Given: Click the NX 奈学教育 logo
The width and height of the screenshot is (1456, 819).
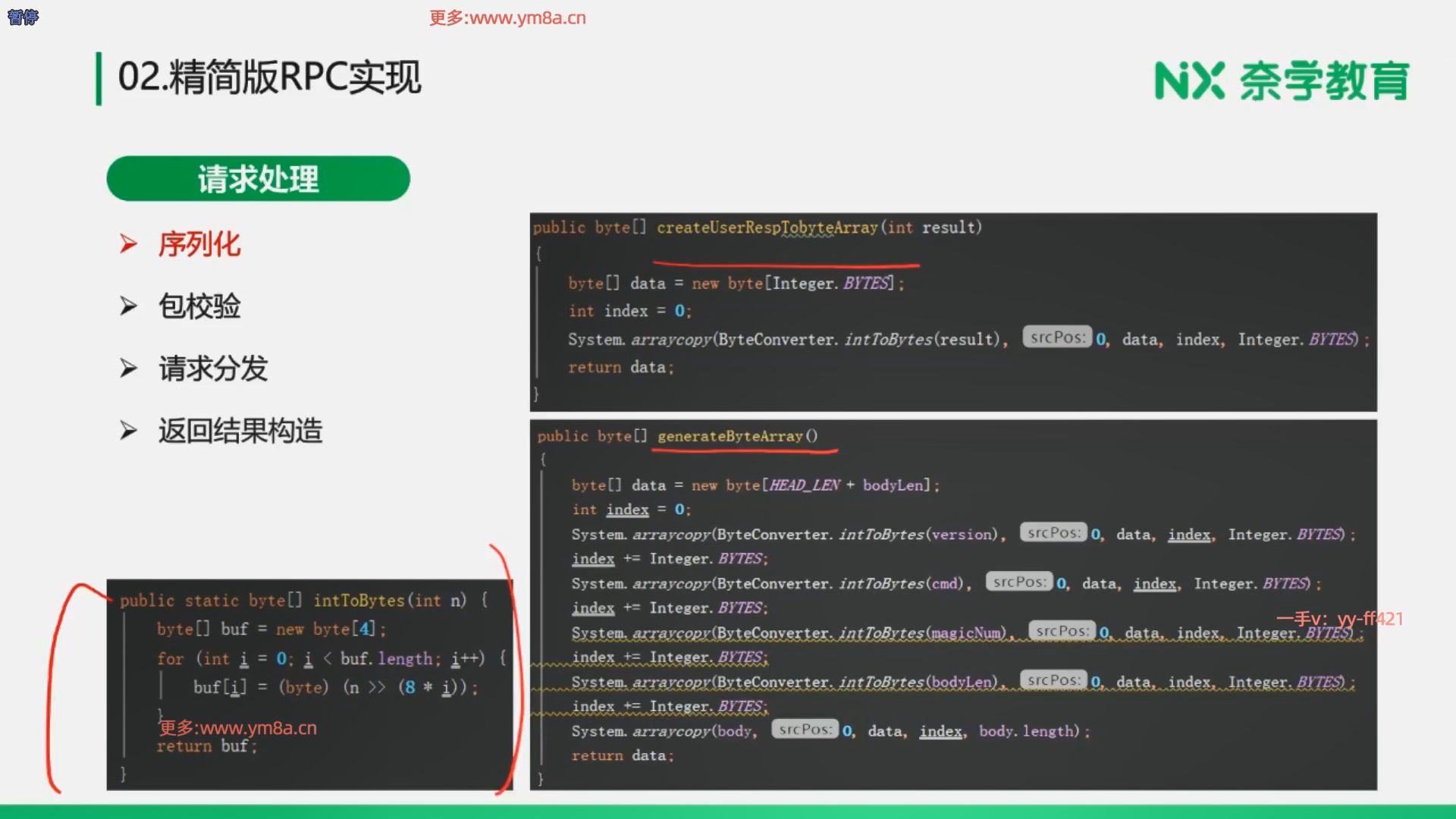Looking at the screenshot, I should tap(1281, 81).
